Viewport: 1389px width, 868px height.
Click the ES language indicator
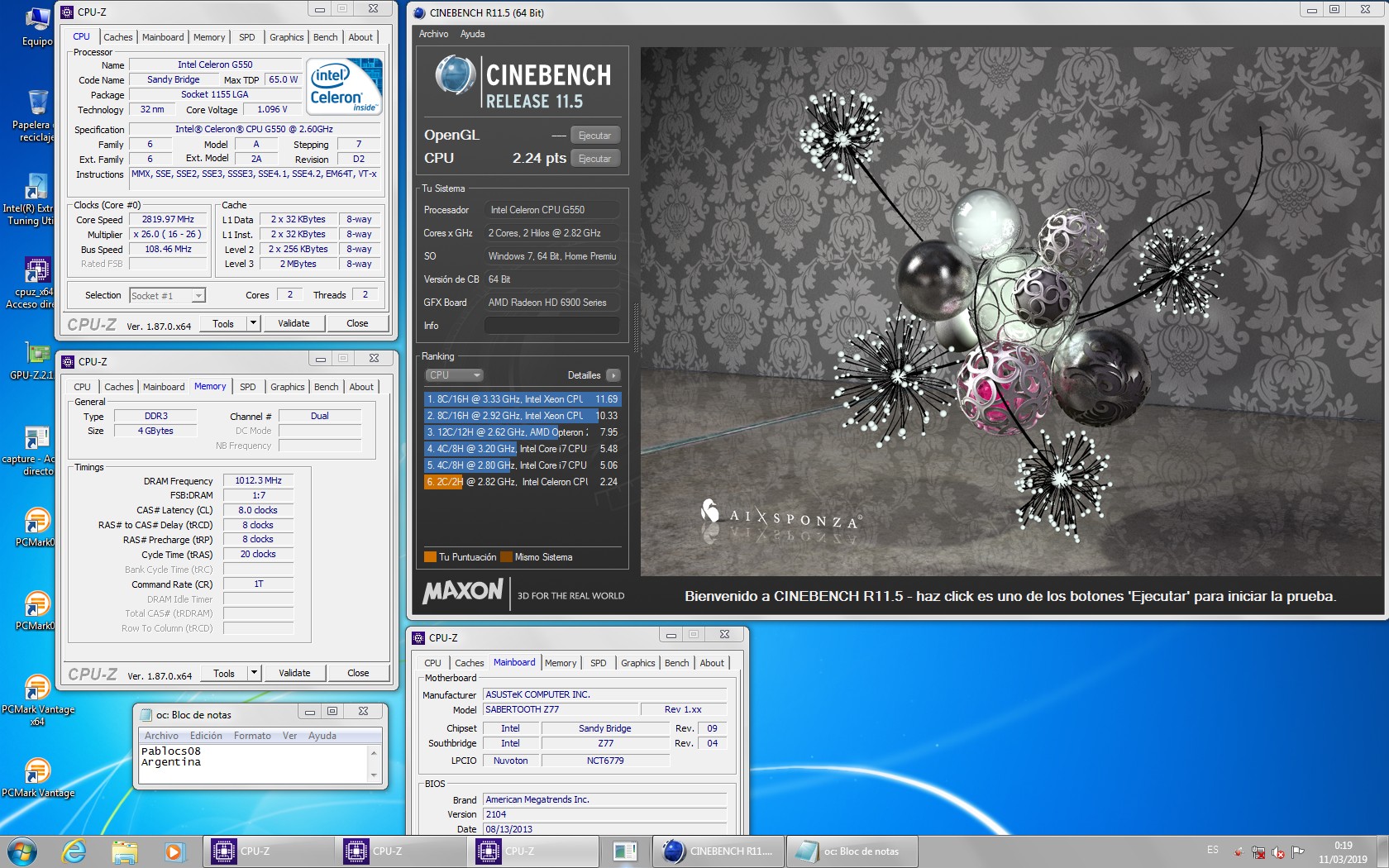pyautogui.click(x=1212, y=850)
